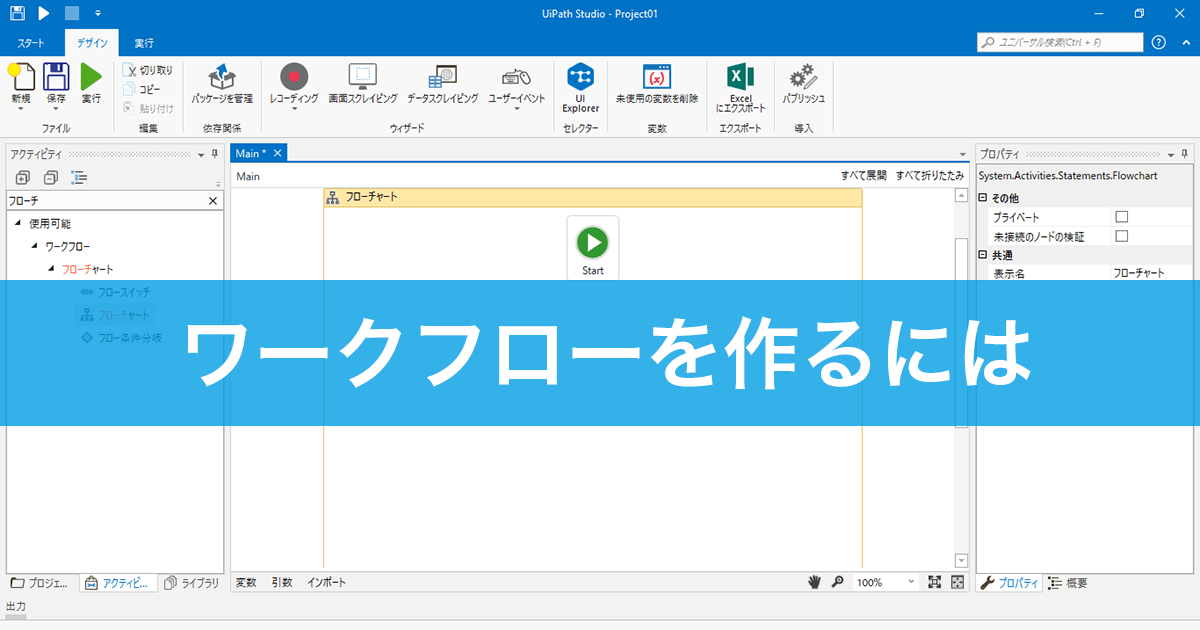Expand the レコーディング dropdown arrow
The width and height of the screenshot is (1200, 630).
click(294, 109)
